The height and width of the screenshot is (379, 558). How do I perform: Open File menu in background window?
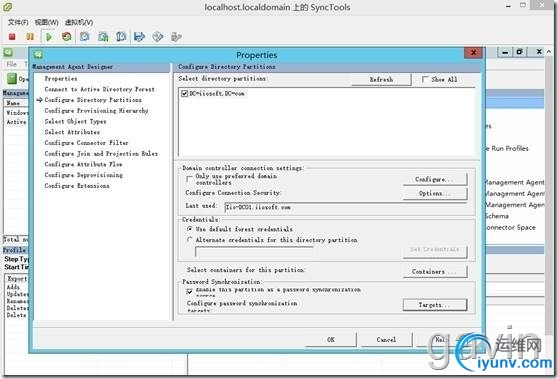click(11, 64)
